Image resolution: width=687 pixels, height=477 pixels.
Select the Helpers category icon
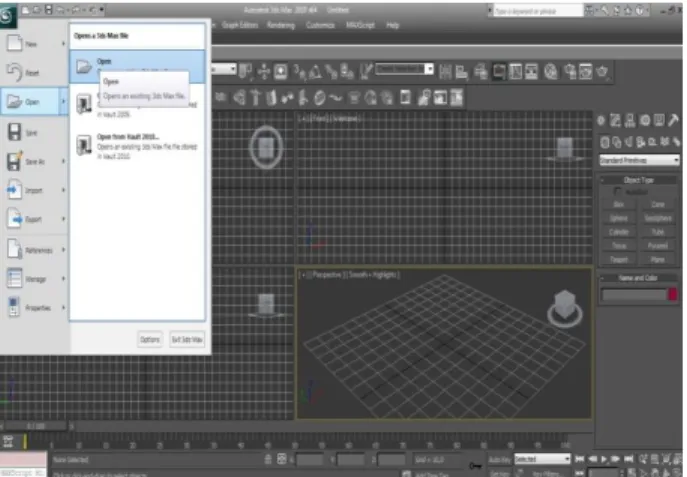[x=652, y=142]
